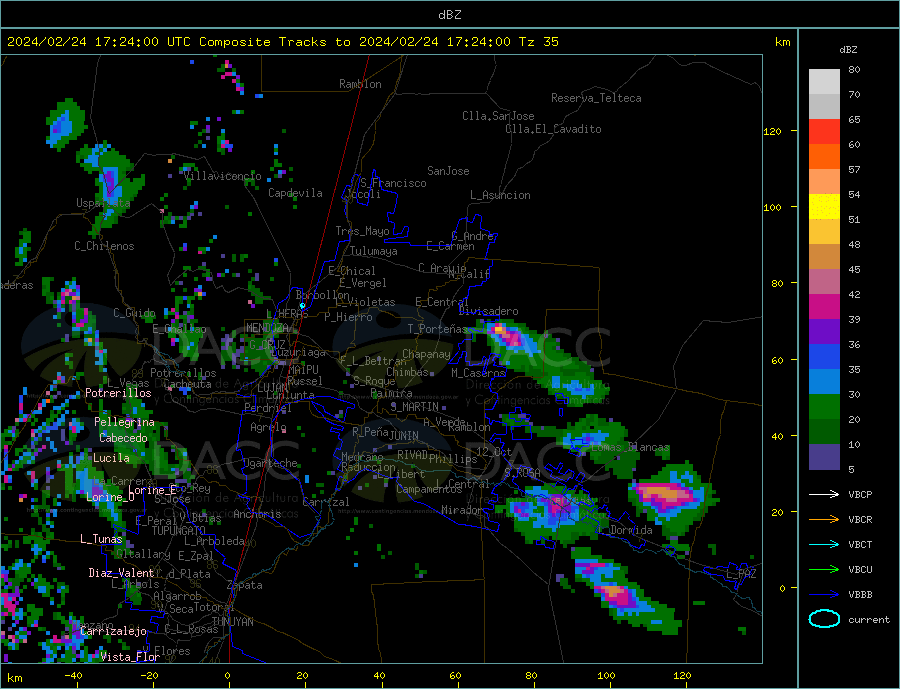Click the 'L_Asuncion' label
The width and height of the screenshot is (900, 689).
coord(500,195)
